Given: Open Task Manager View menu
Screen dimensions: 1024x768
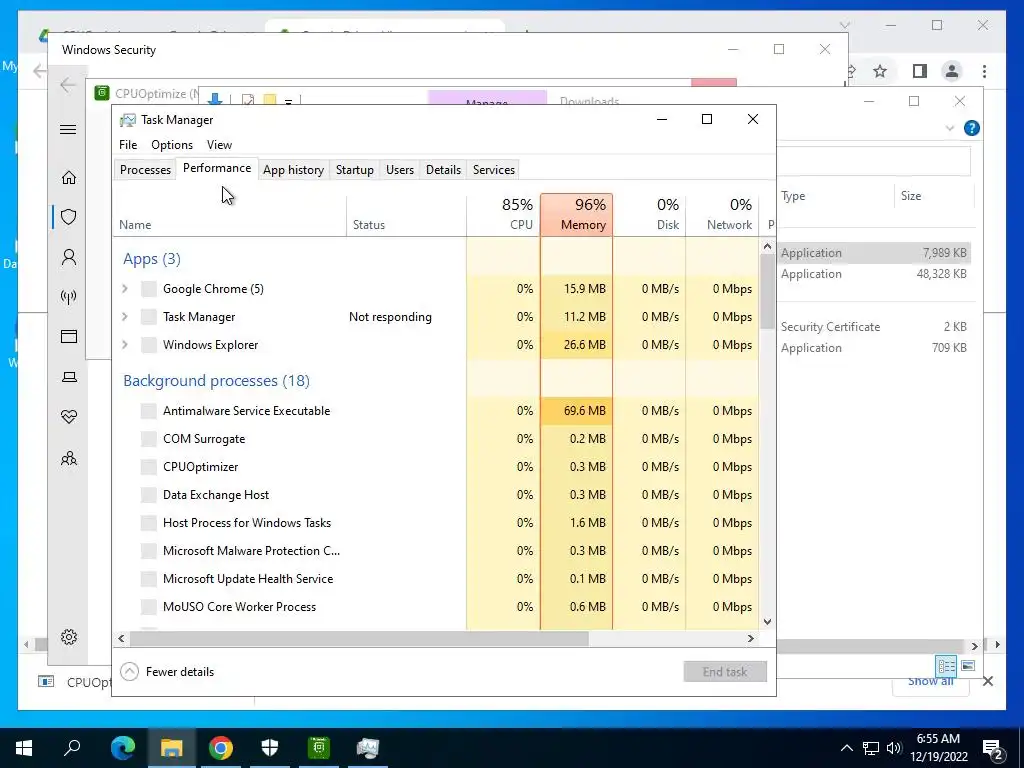Looking at the screenshot, I should coord(219,145).
